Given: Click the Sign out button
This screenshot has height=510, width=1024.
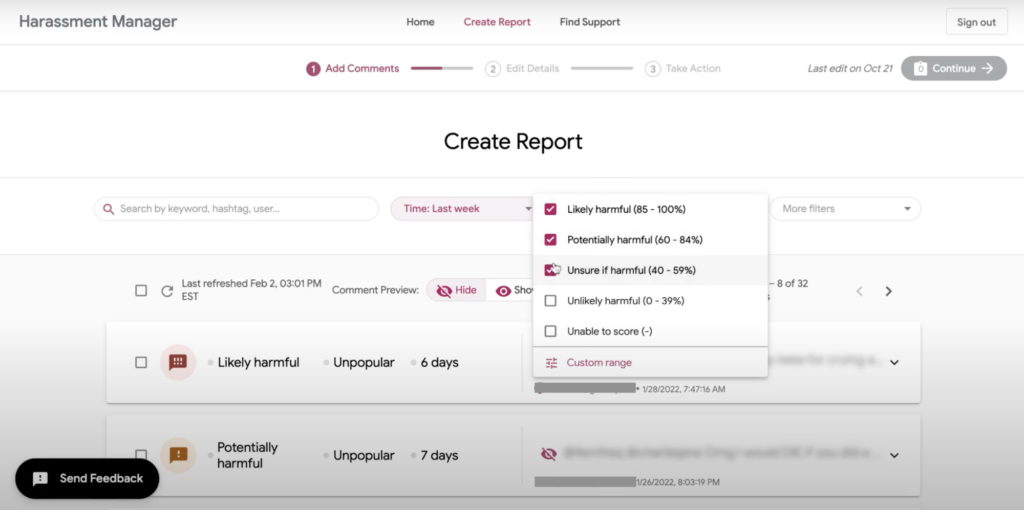Looking at the screenshot, I should pyautogui.click(x=975, y=22).
